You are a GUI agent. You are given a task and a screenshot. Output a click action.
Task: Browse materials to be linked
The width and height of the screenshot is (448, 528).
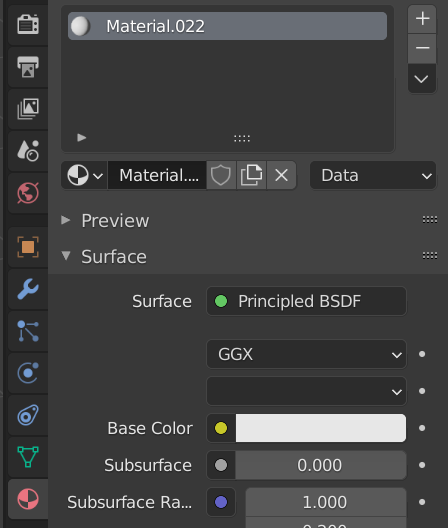85,175
